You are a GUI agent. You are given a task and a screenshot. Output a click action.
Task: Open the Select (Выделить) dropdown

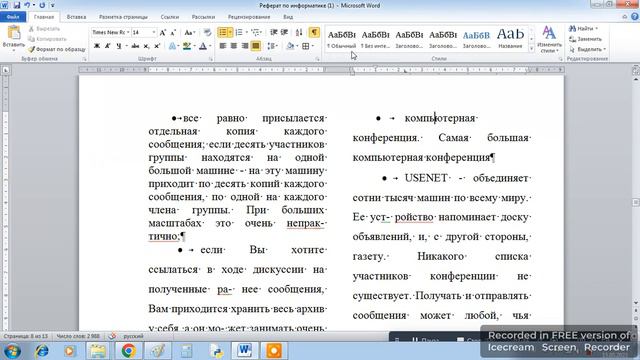point(588,49)
